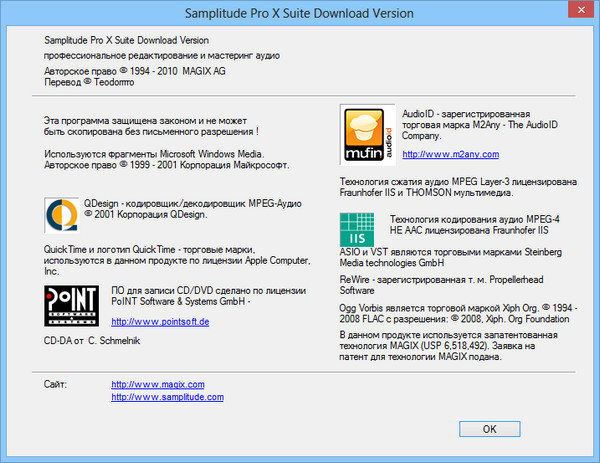Open the m2any.com link

click(x=450, y=154)
